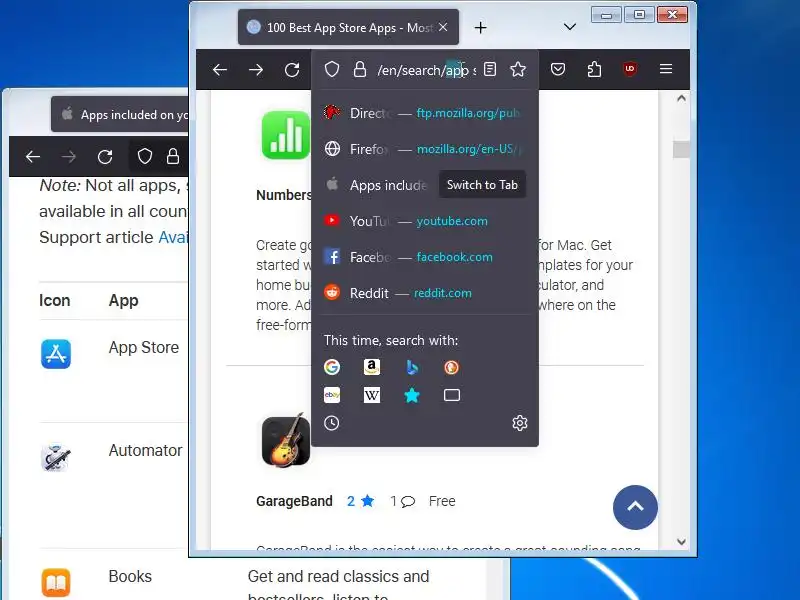
Task: Search history with the clock icon
Action: [x=332, y=423]
